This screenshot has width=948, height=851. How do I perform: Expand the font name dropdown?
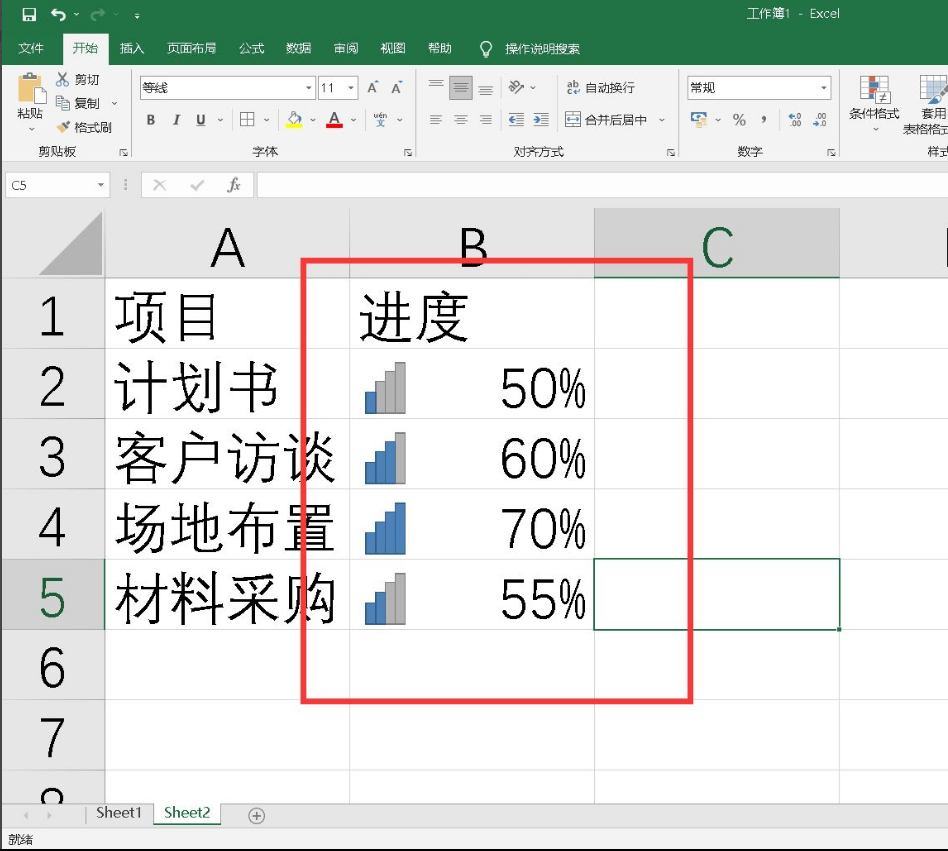pos(309,88)
